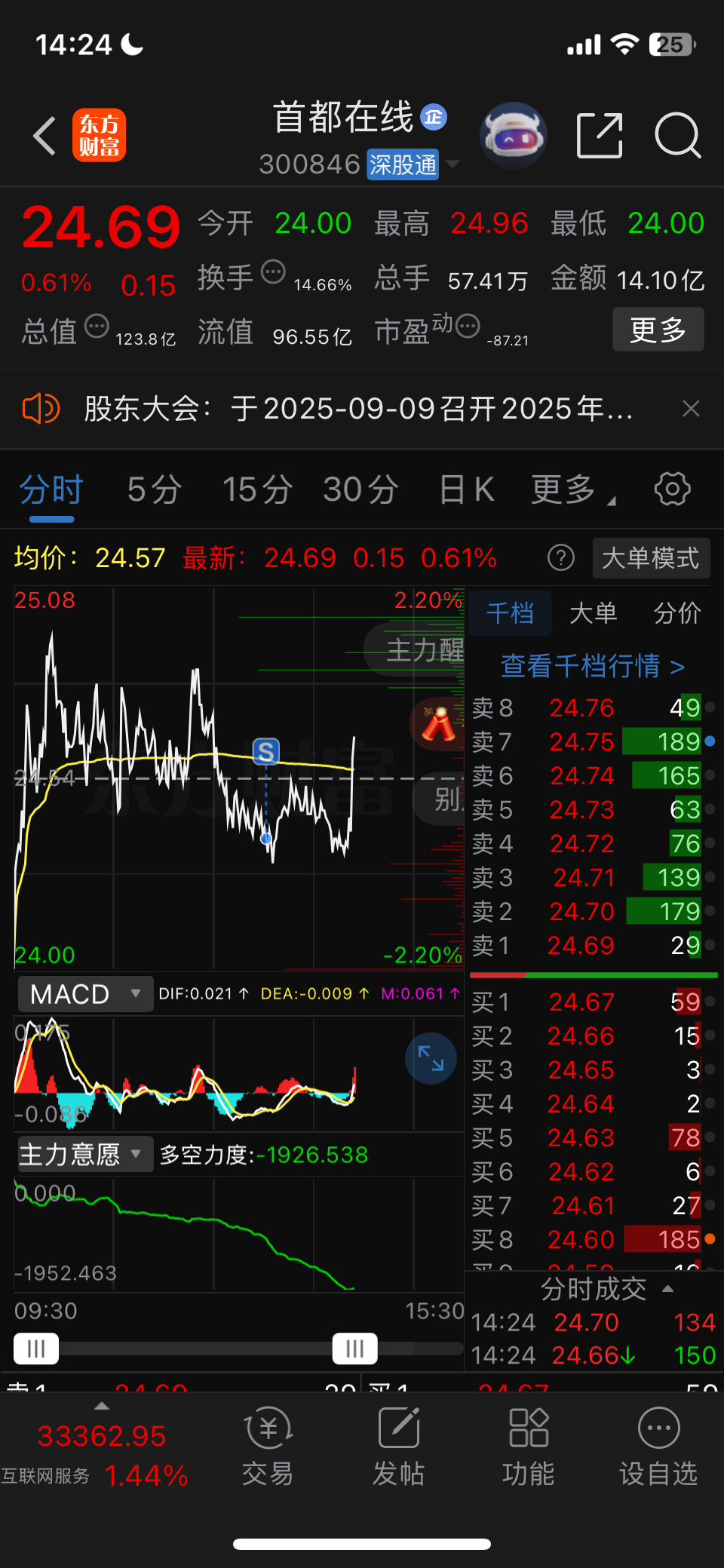Tap the 买1 24.67 order row

point(593,1002)
